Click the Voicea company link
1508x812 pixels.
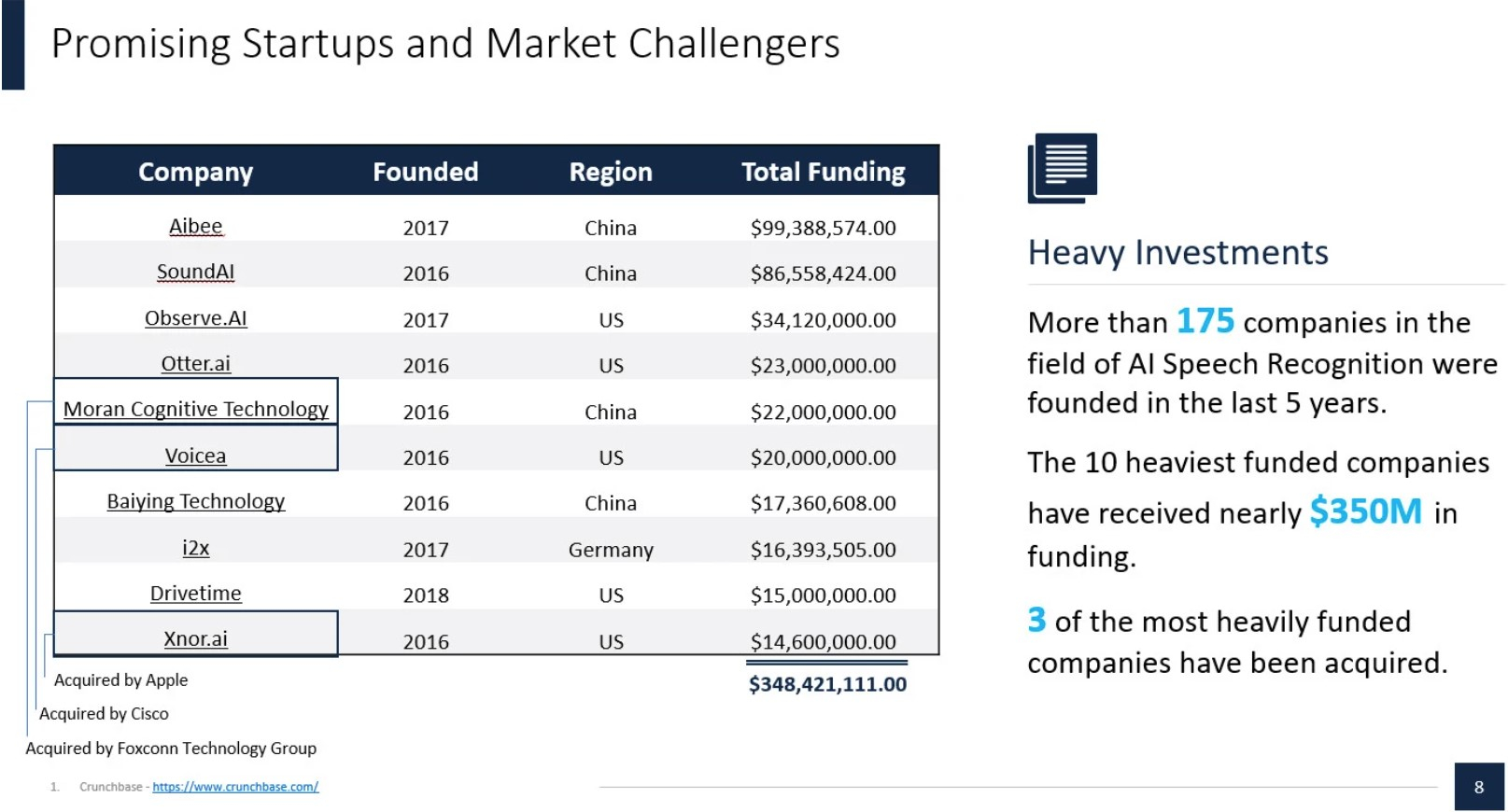pos(196,456)
